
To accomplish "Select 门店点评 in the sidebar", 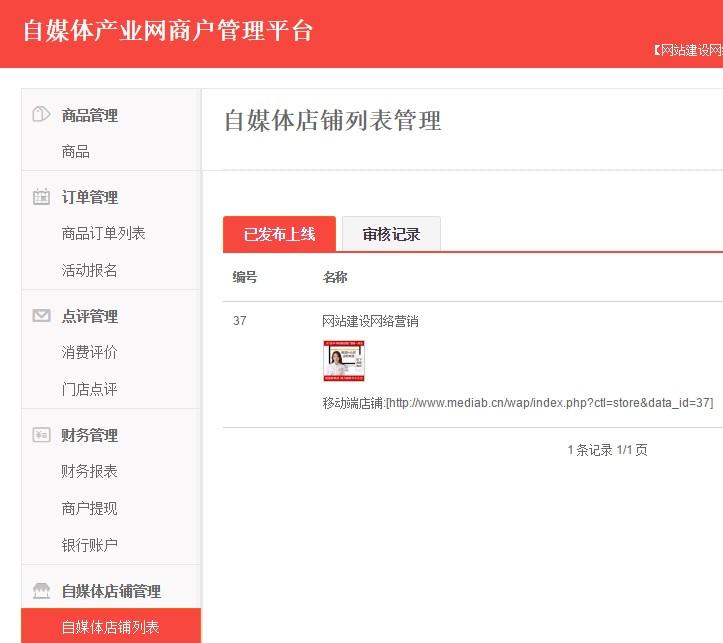I will (x=89, y=389).
